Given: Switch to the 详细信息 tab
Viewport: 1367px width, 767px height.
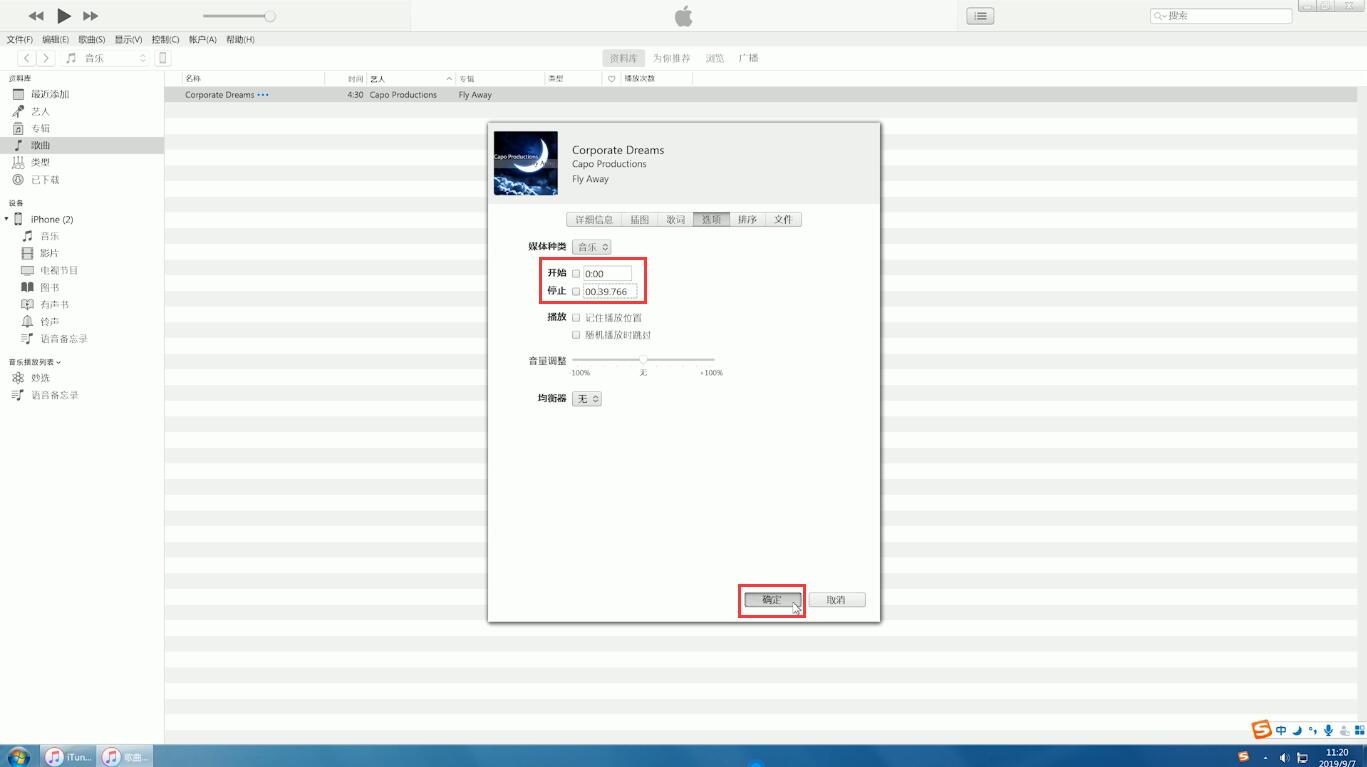Looking at the screenshot, I should point(594,220).
